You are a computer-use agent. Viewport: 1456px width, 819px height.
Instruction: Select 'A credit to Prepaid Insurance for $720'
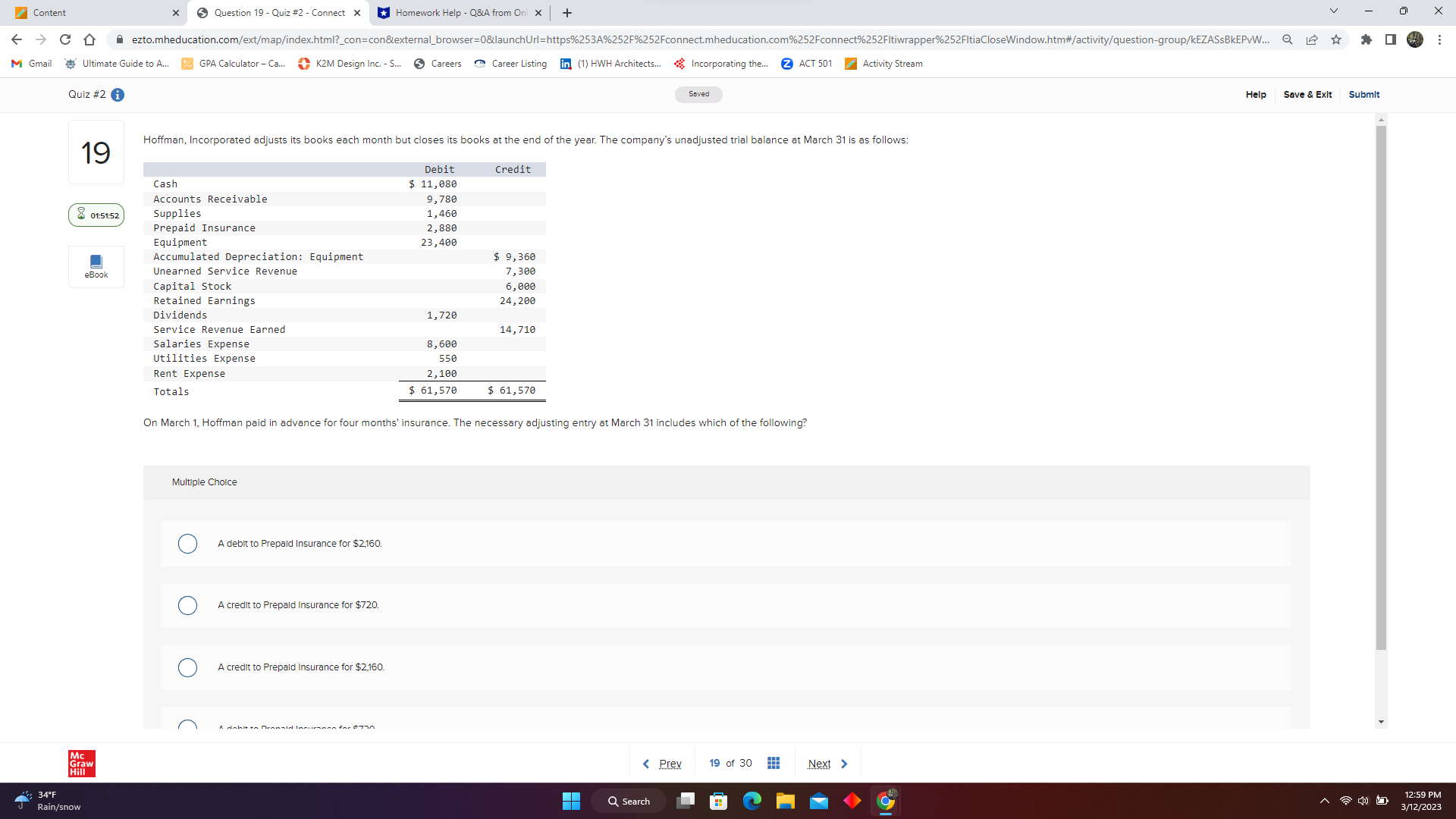point(187,605)
